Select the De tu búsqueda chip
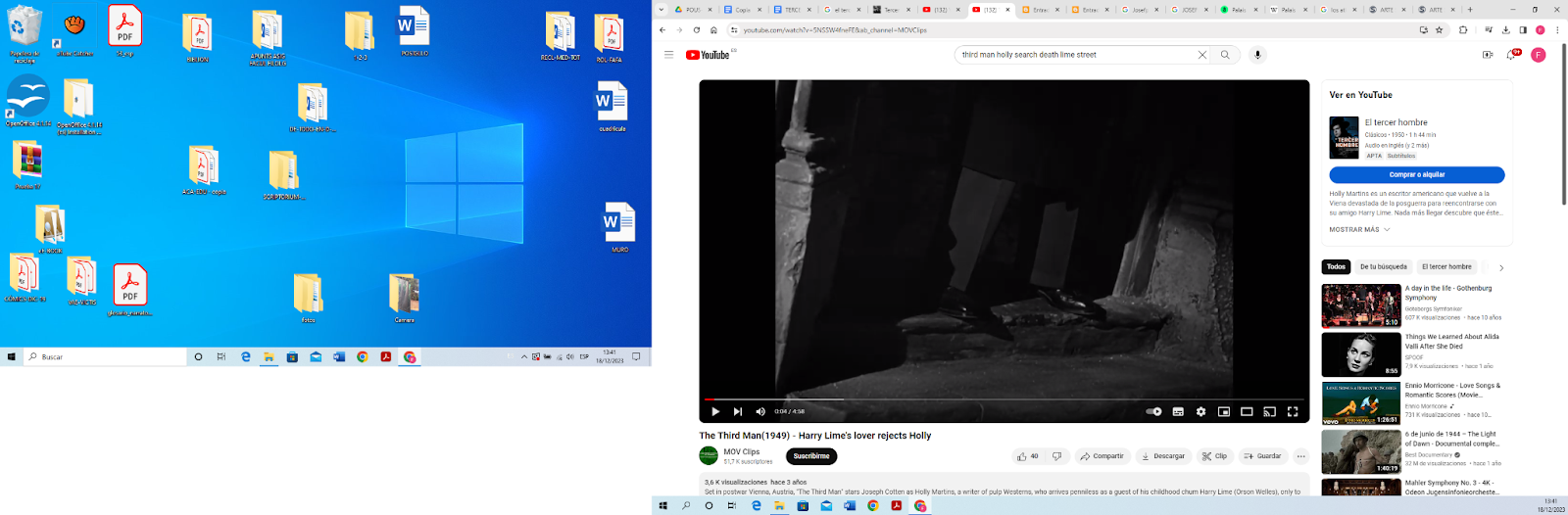Screen dimensions: 1568x515 click(x=1383, y=266)
